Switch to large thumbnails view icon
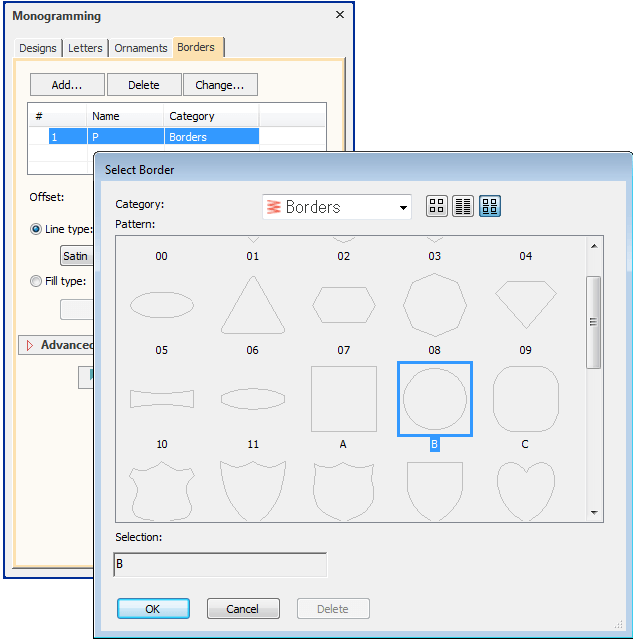Image resolution: width=633 pixels, height=639 pixels. tap(436, 207)
